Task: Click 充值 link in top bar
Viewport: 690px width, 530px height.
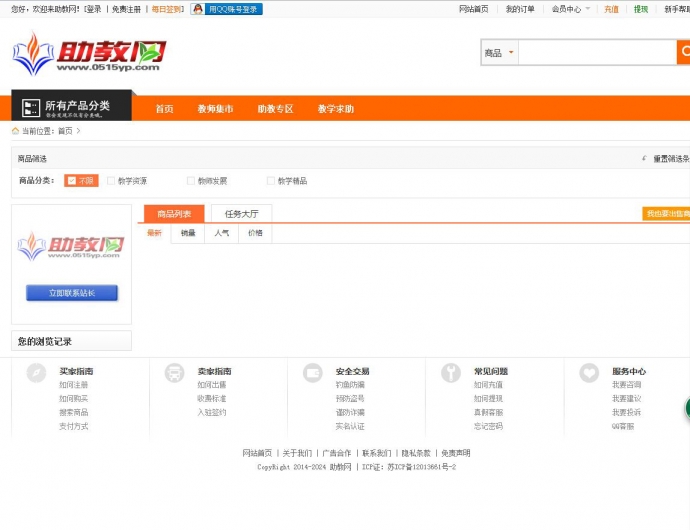Action: point(611,9)
